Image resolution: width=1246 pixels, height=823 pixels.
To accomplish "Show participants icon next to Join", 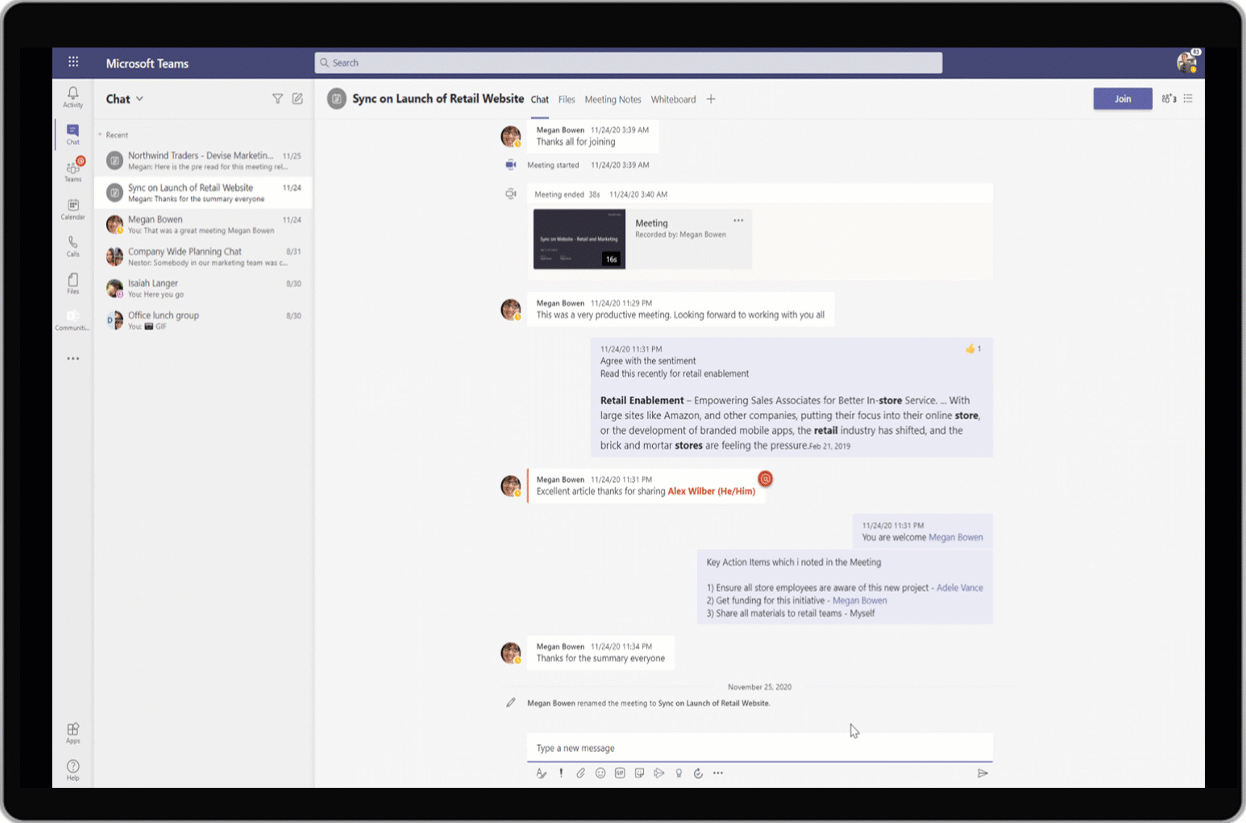I will point(1168,99).
